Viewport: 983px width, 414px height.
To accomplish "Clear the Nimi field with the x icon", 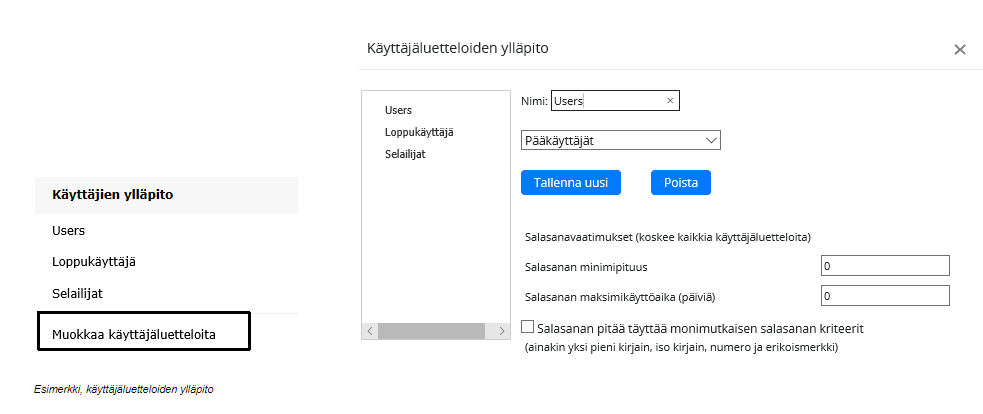I will 670,101.
